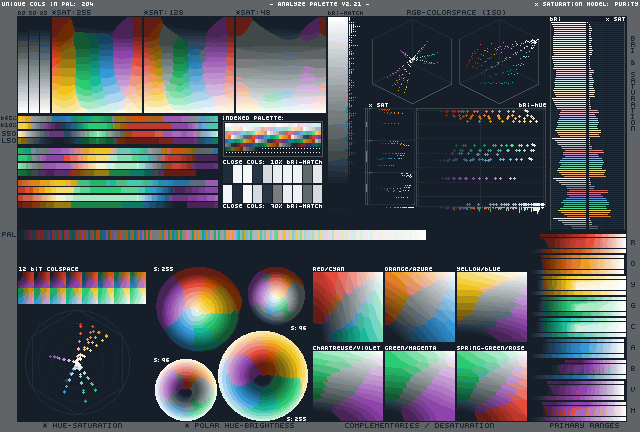Click the bri-hue scatter plot

coord(480,158)
